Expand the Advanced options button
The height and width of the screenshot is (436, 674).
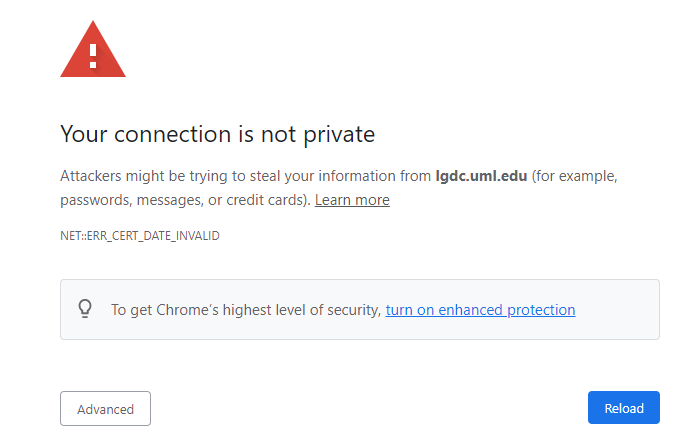tap(105, 409)
